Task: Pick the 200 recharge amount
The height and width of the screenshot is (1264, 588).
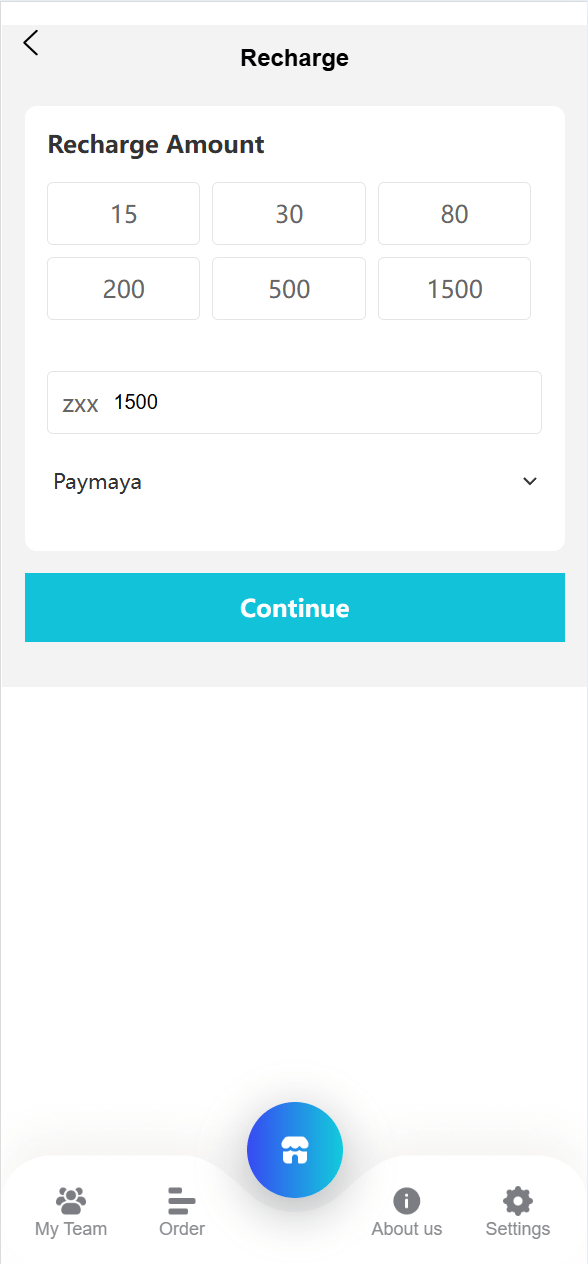Action: 124,289
